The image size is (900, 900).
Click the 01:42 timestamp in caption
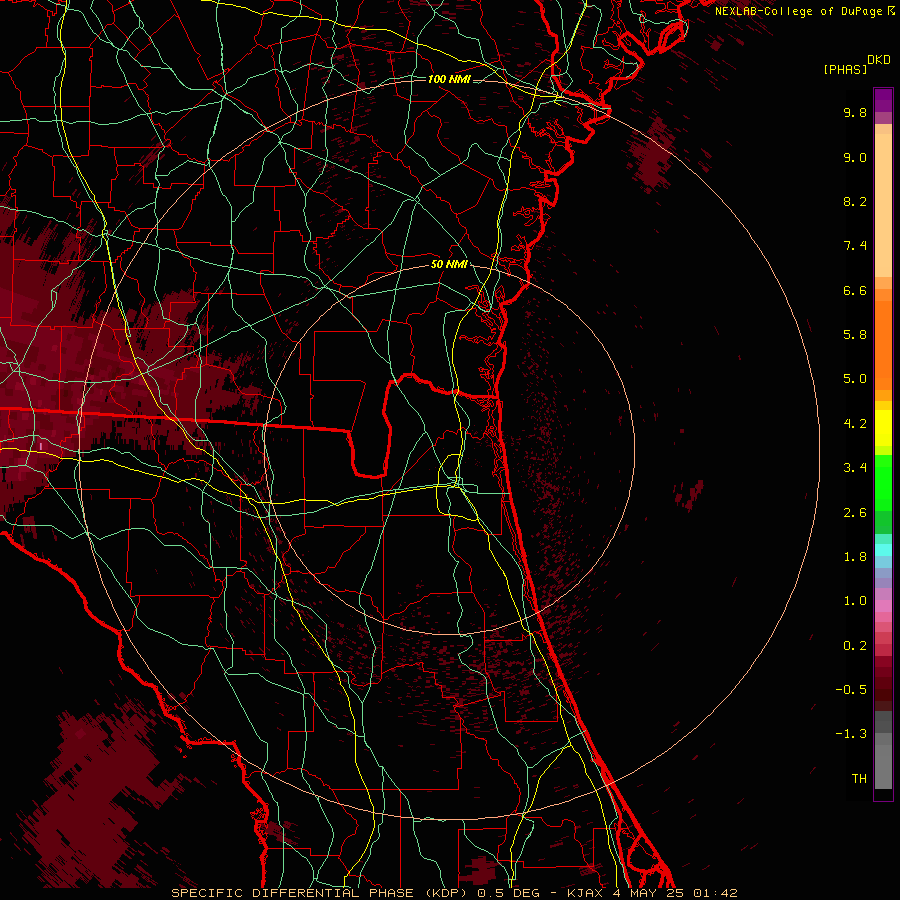(x=715, y=893)
